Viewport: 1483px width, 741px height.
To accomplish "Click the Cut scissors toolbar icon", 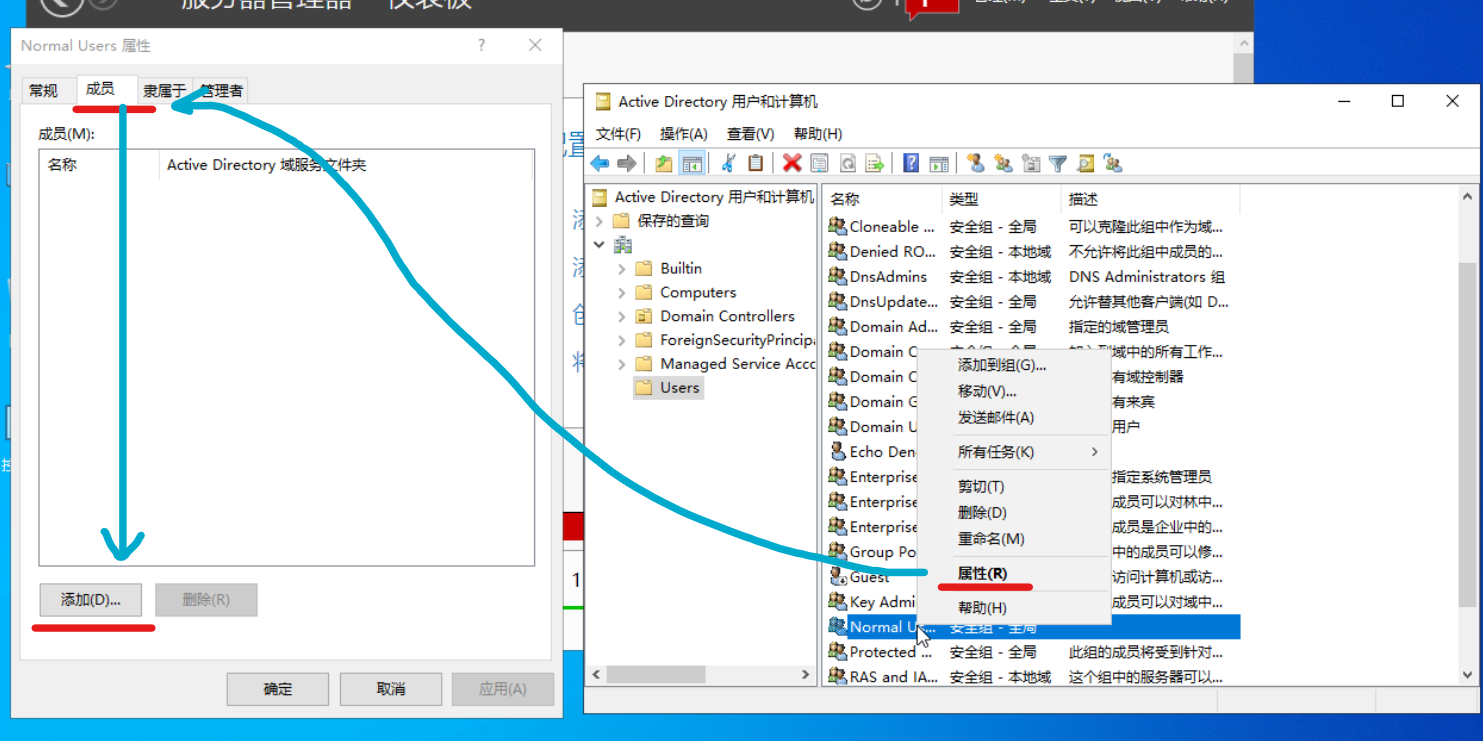I will (x=729, y=163).
